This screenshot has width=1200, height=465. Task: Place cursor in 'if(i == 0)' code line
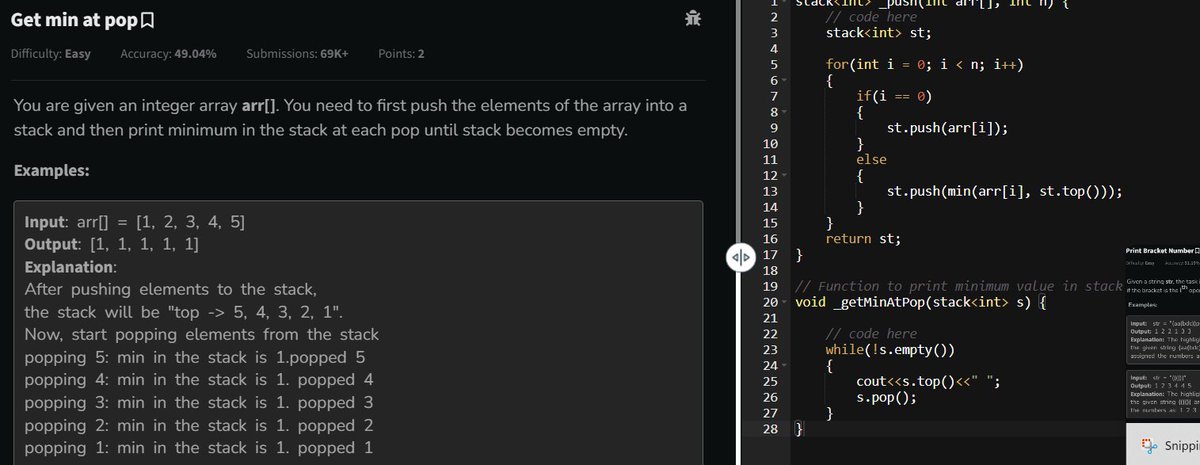tap(893, 97)
